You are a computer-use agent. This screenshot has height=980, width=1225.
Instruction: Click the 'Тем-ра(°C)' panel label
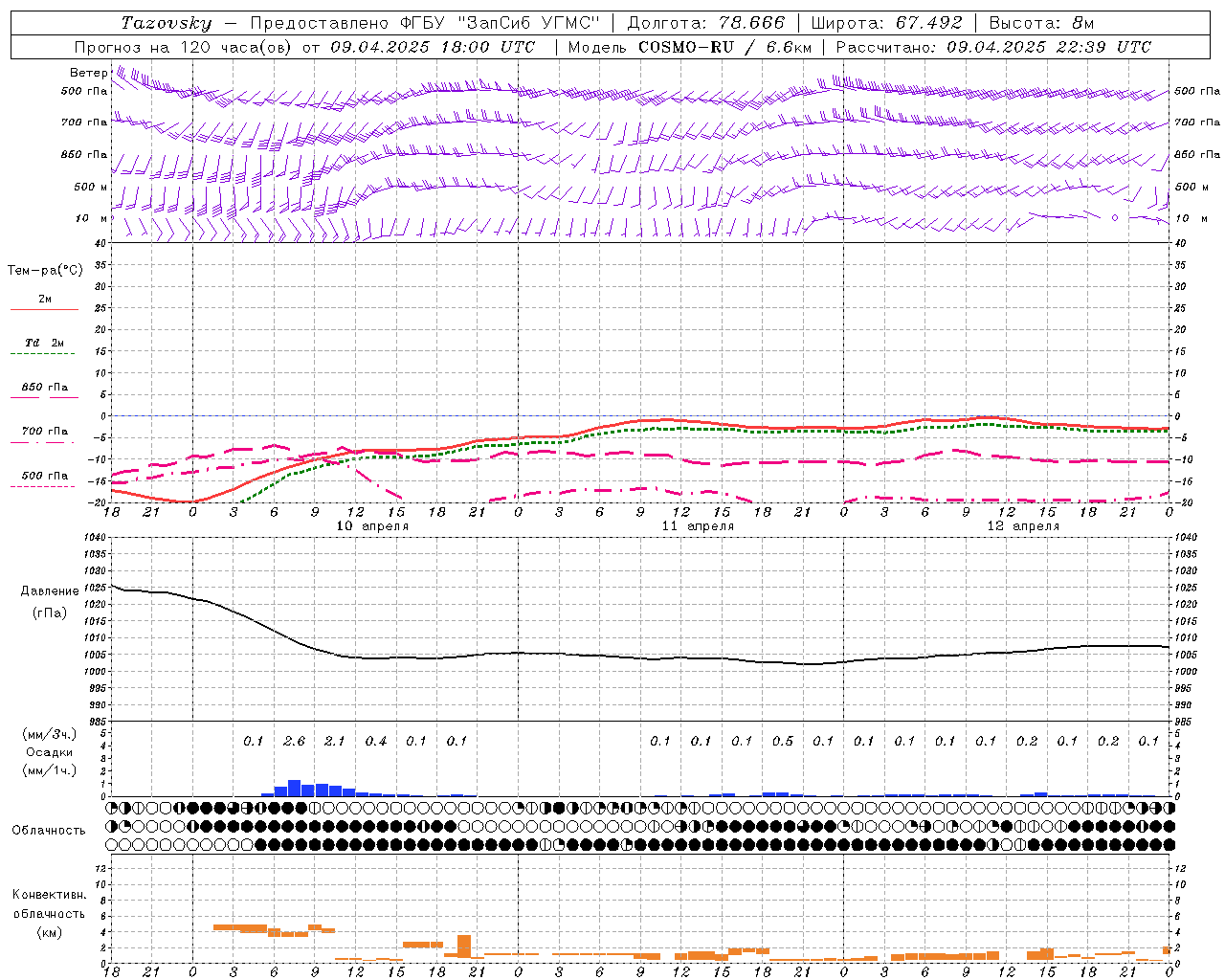tap(45, 271)
